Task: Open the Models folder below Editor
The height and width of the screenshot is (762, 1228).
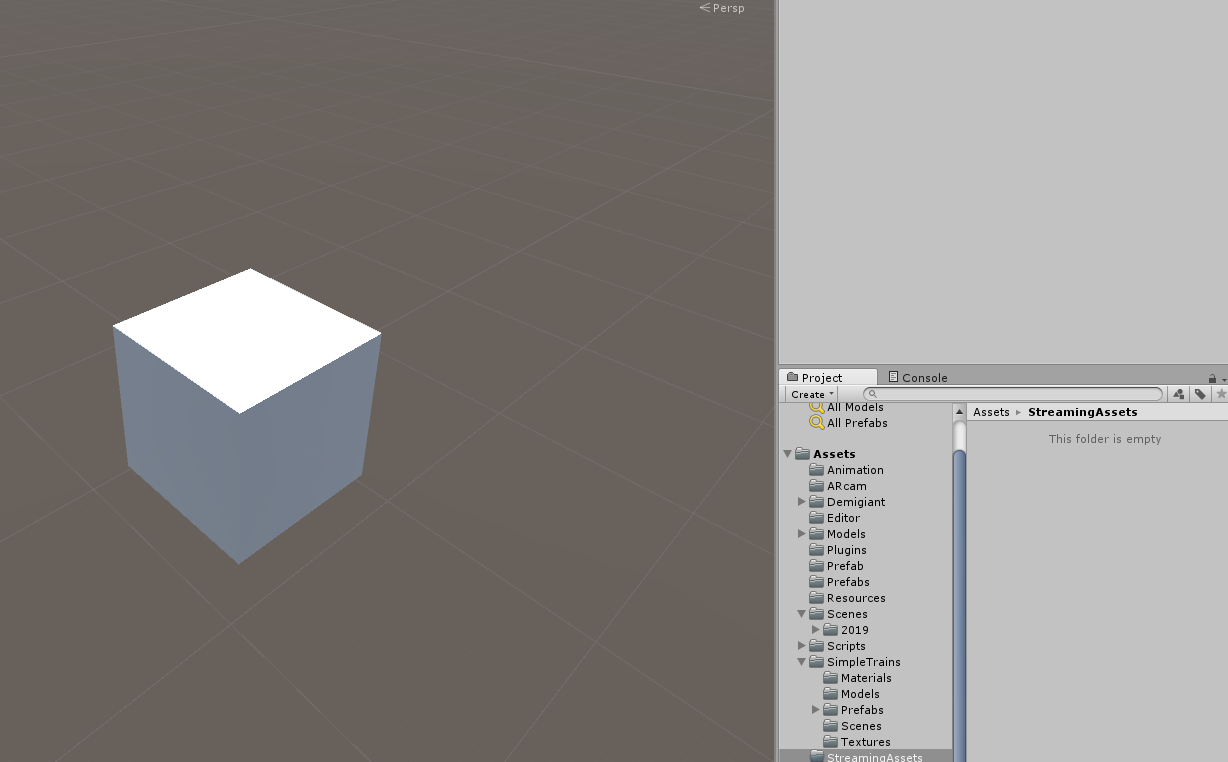Action: [837, 534]
